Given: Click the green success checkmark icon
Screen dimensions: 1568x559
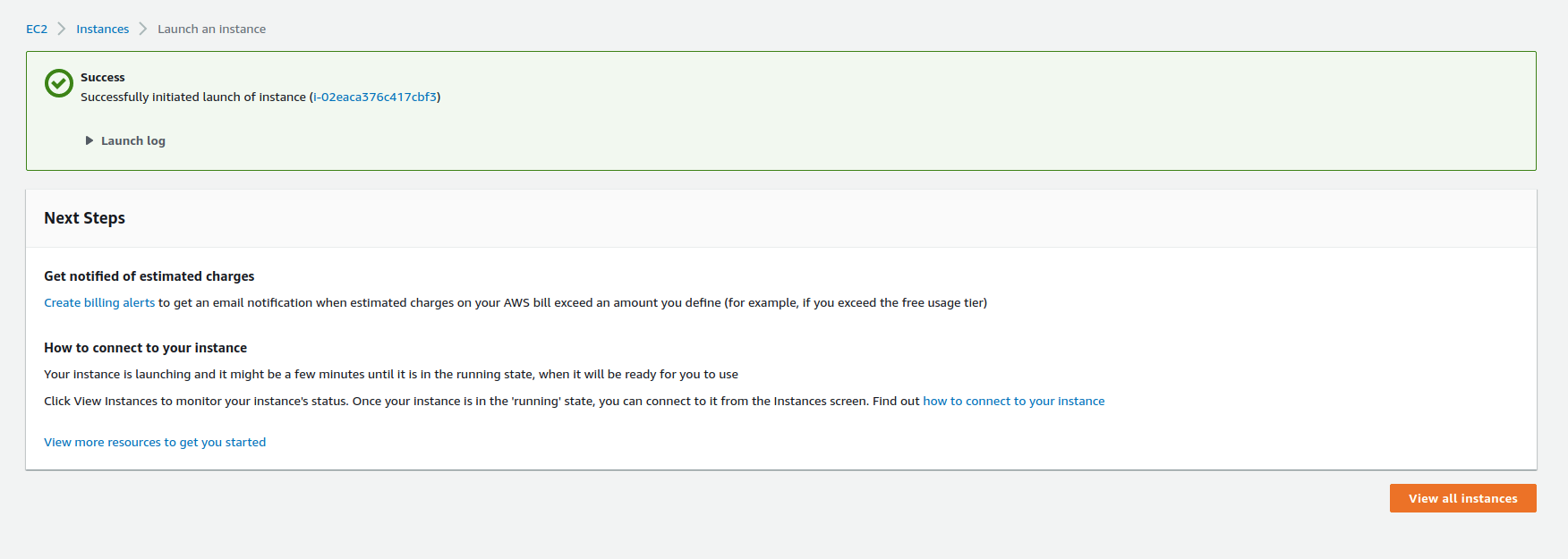Looking at the screenshot, I should 59,83.
